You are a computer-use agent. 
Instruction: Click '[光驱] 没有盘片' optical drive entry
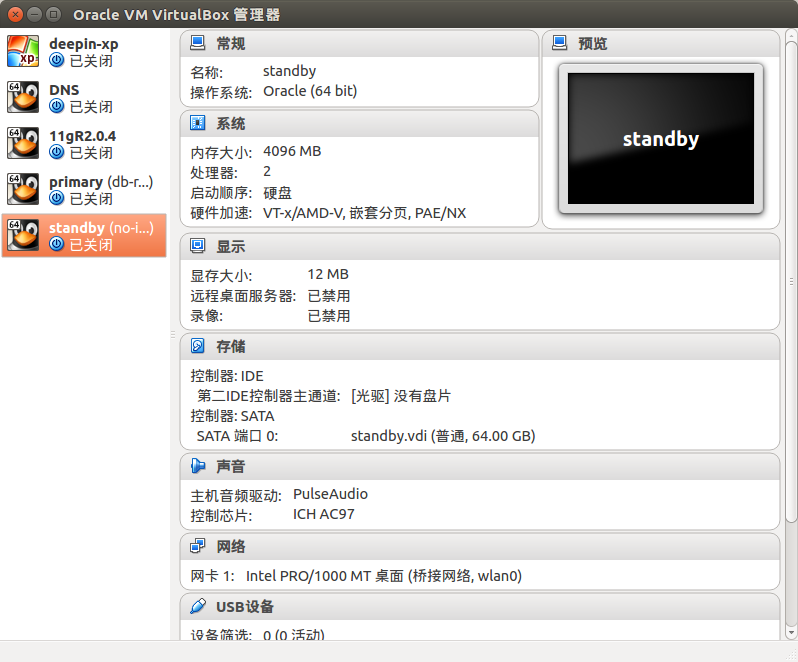401,396
